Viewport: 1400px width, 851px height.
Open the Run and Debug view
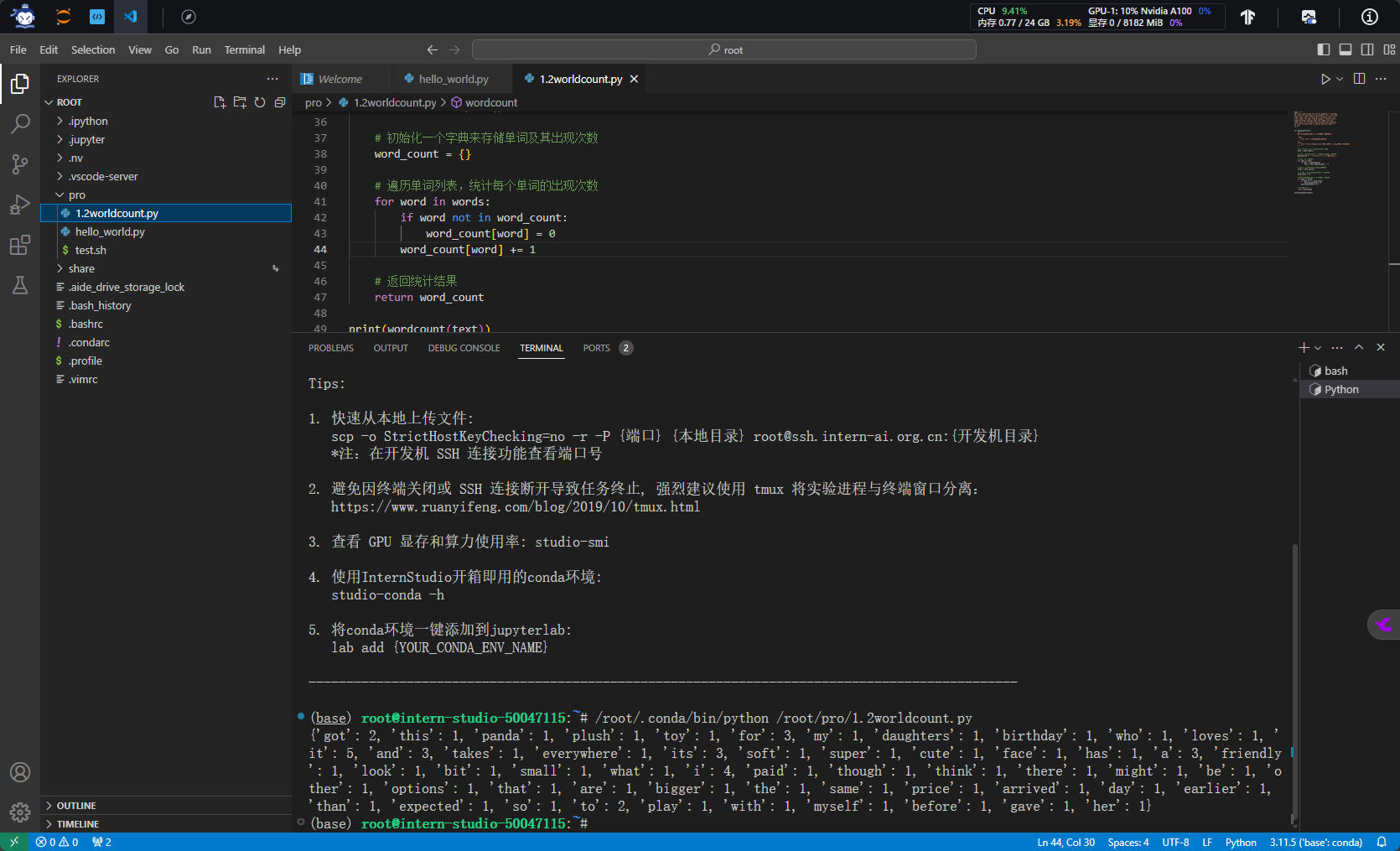click(20, 205)
